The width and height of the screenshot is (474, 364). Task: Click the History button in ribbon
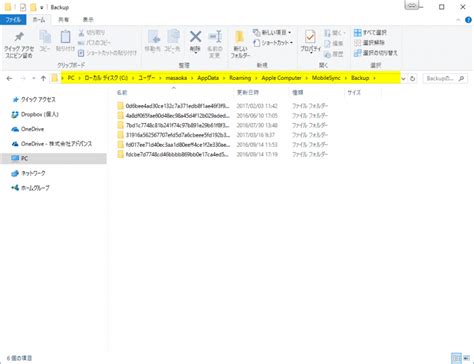point(334,54)
